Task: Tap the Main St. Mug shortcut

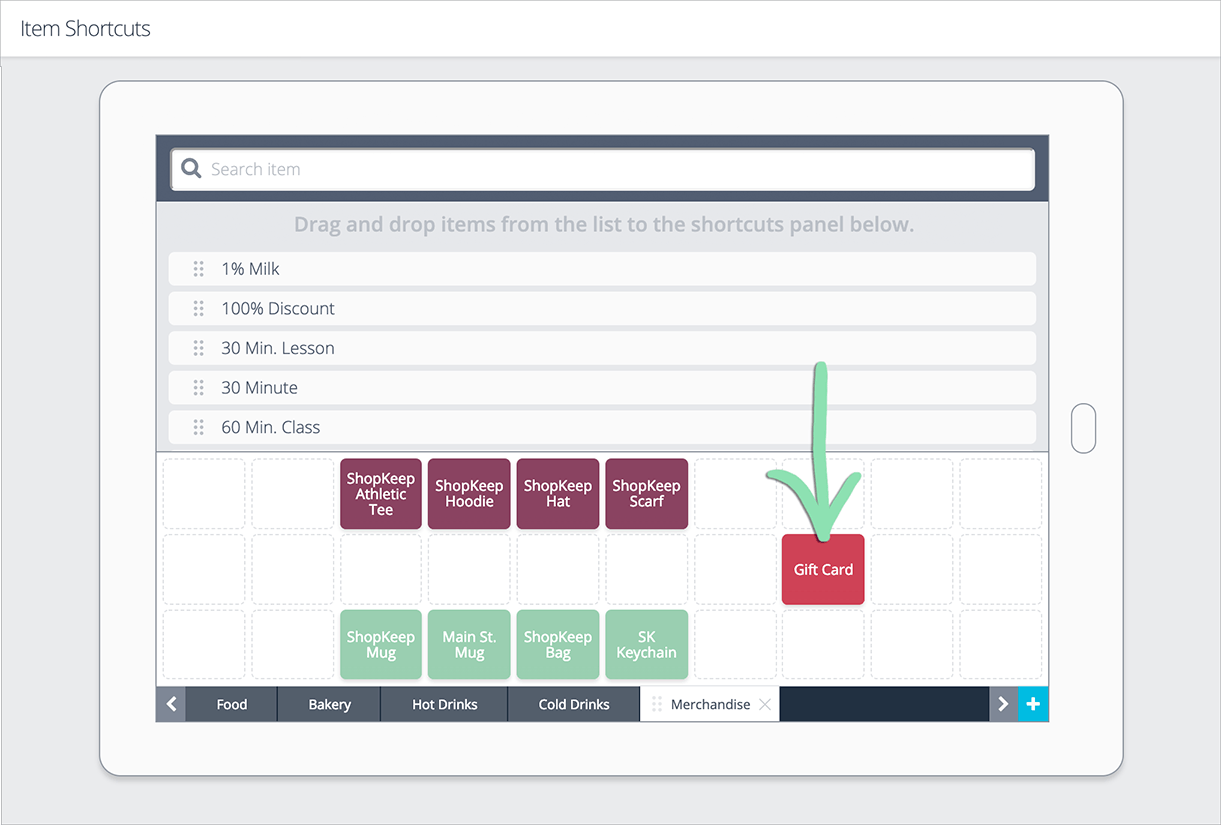Action: pos(469,645)
